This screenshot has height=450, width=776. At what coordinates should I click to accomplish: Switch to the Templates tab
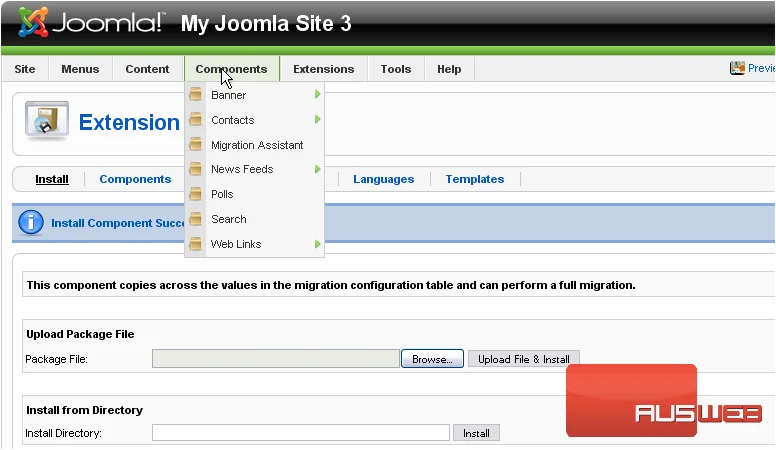[475, 179]
